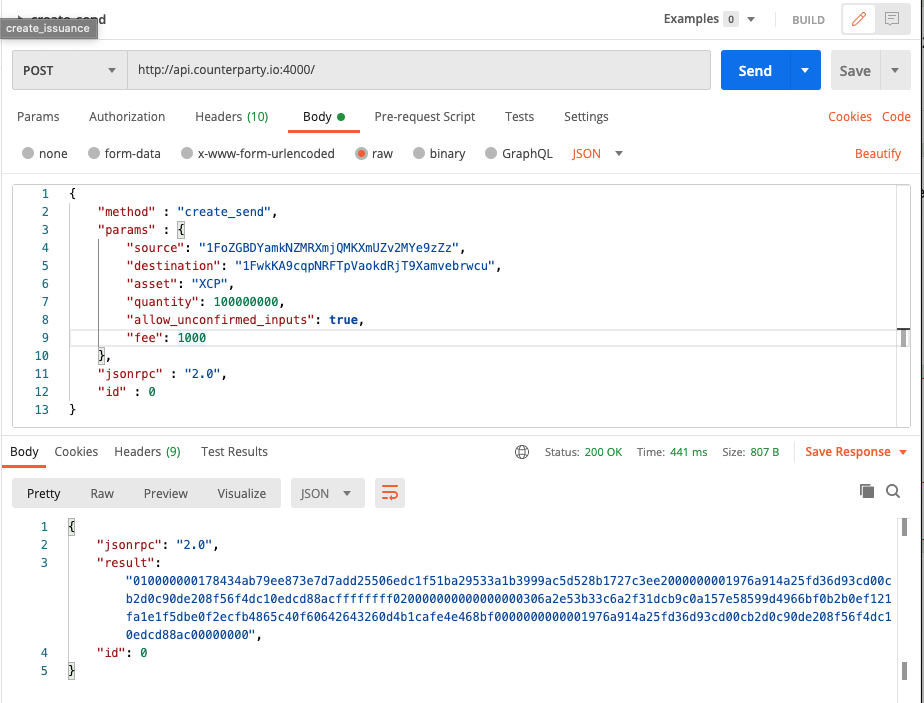Switch response view to Raw
Viewport: 924px width, 703px height.
pyautogui.click(x=102, y=493)
